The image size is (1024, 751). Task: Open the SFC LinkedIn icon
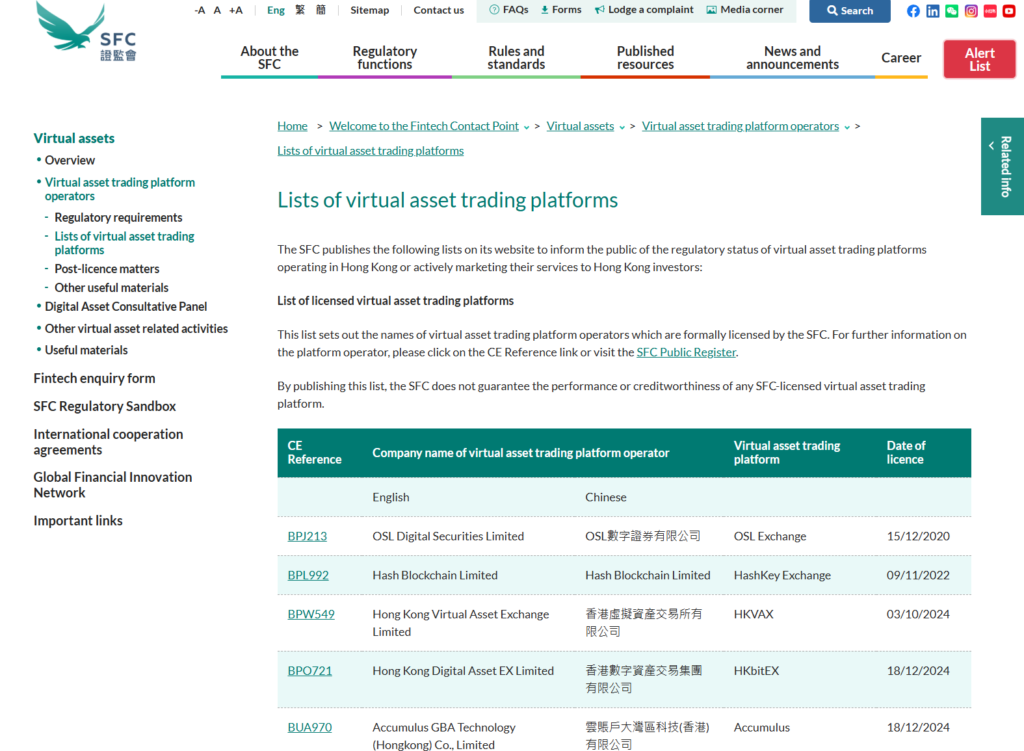pyautogui.click(x=933, y=10)
